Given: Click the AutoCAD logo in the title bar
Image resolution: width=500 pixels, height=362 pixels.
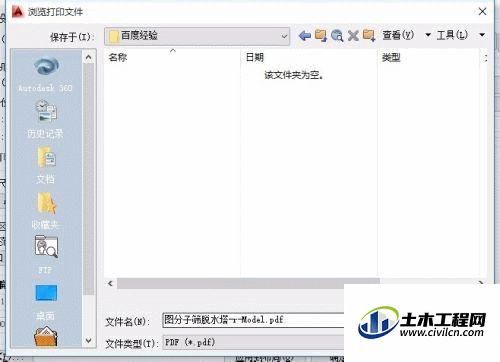Looking at the screenshot, I should click(18, 12).
